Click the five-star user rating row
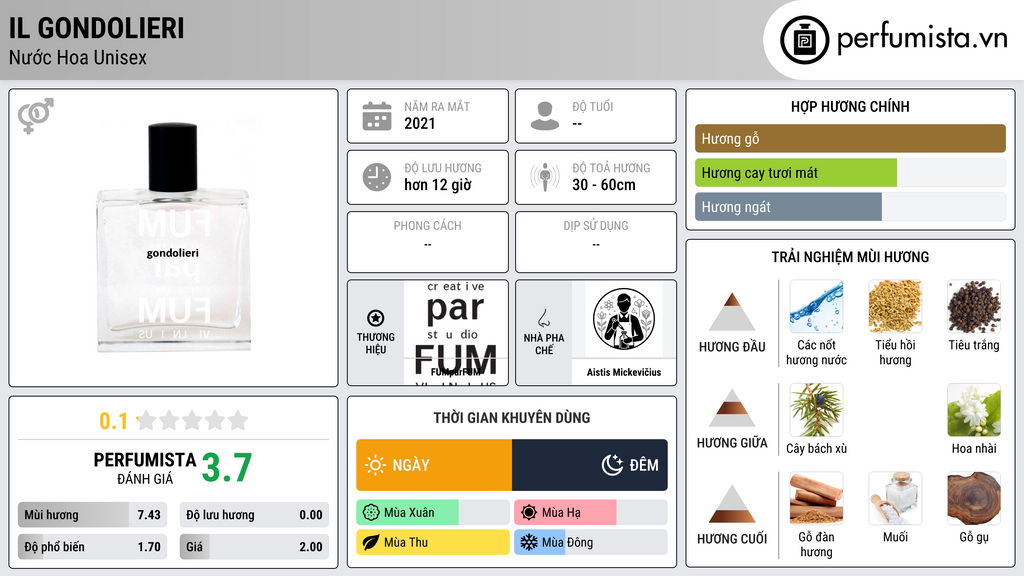This screenshot has width=1024, height=576. tap(193, 421)
